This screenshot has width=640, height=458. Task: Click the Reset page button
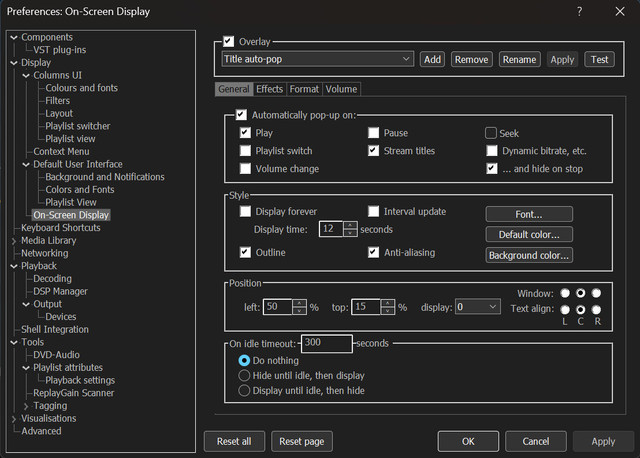302,441
